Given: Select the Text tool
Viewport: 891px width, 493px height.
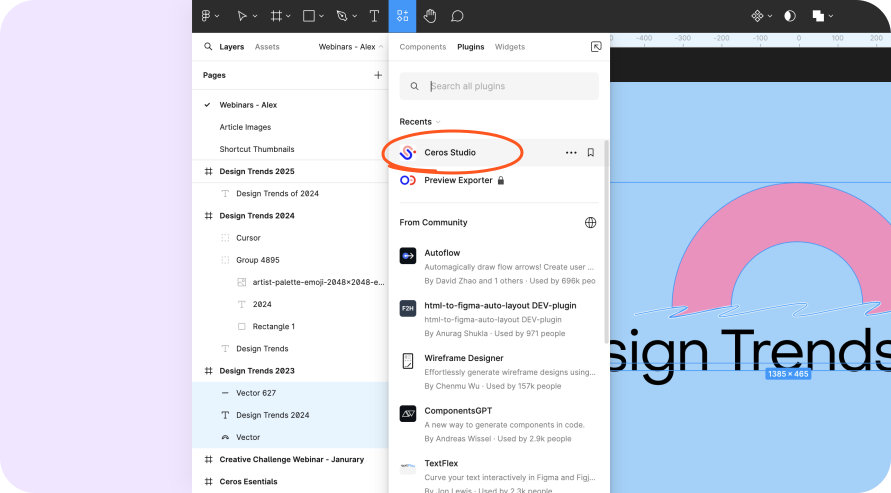Looking at the screenshot, I should [x=374, y=16].
